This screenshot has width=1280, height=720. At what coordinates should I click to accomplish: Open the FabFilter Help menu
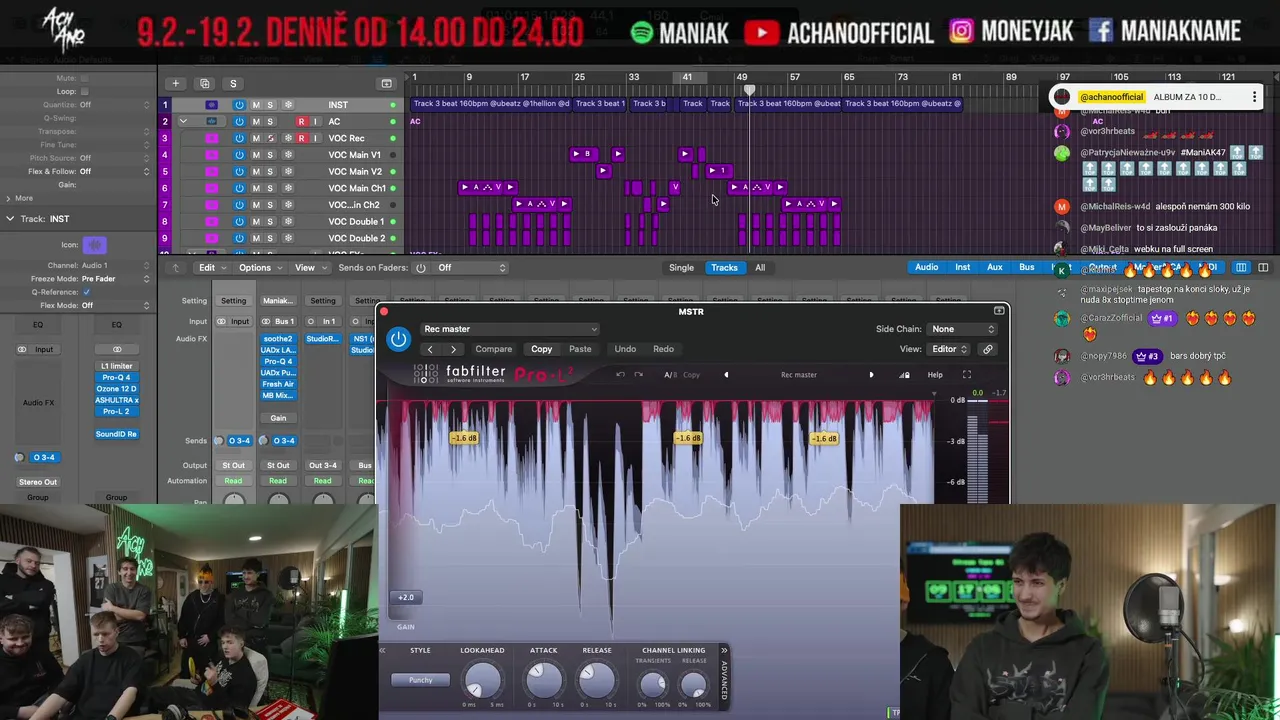[935, 375]
